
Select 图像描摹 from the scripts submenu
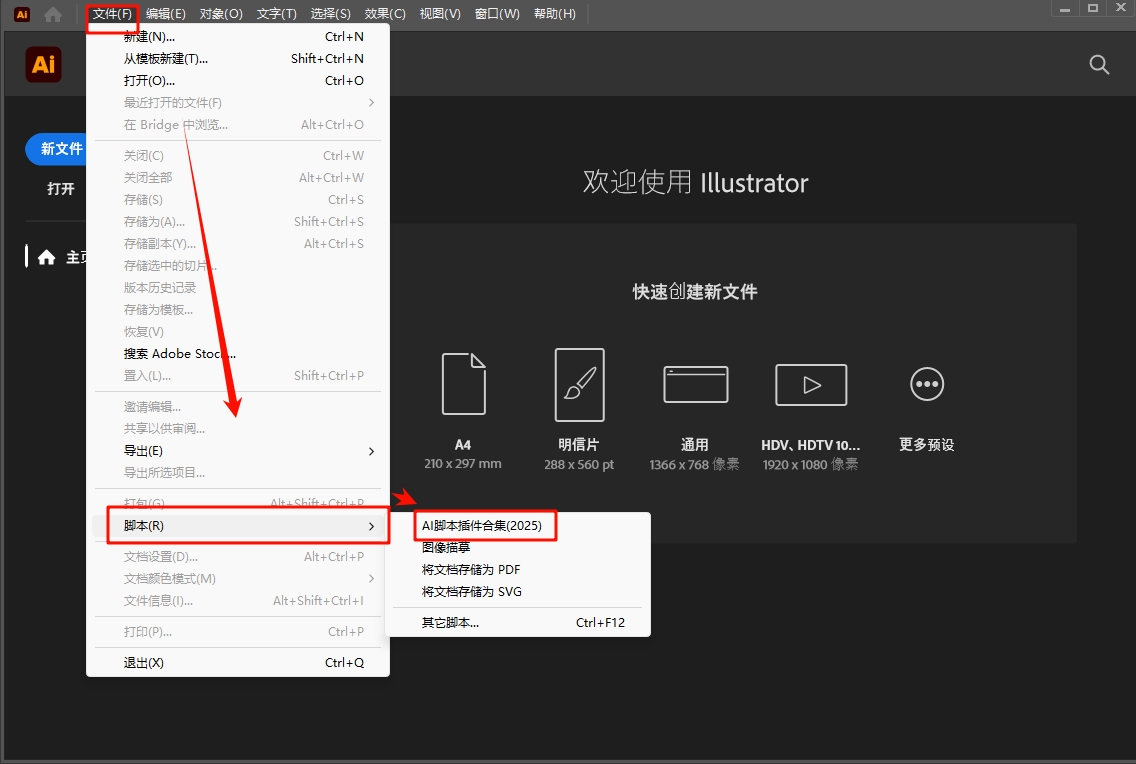[447, 547]
